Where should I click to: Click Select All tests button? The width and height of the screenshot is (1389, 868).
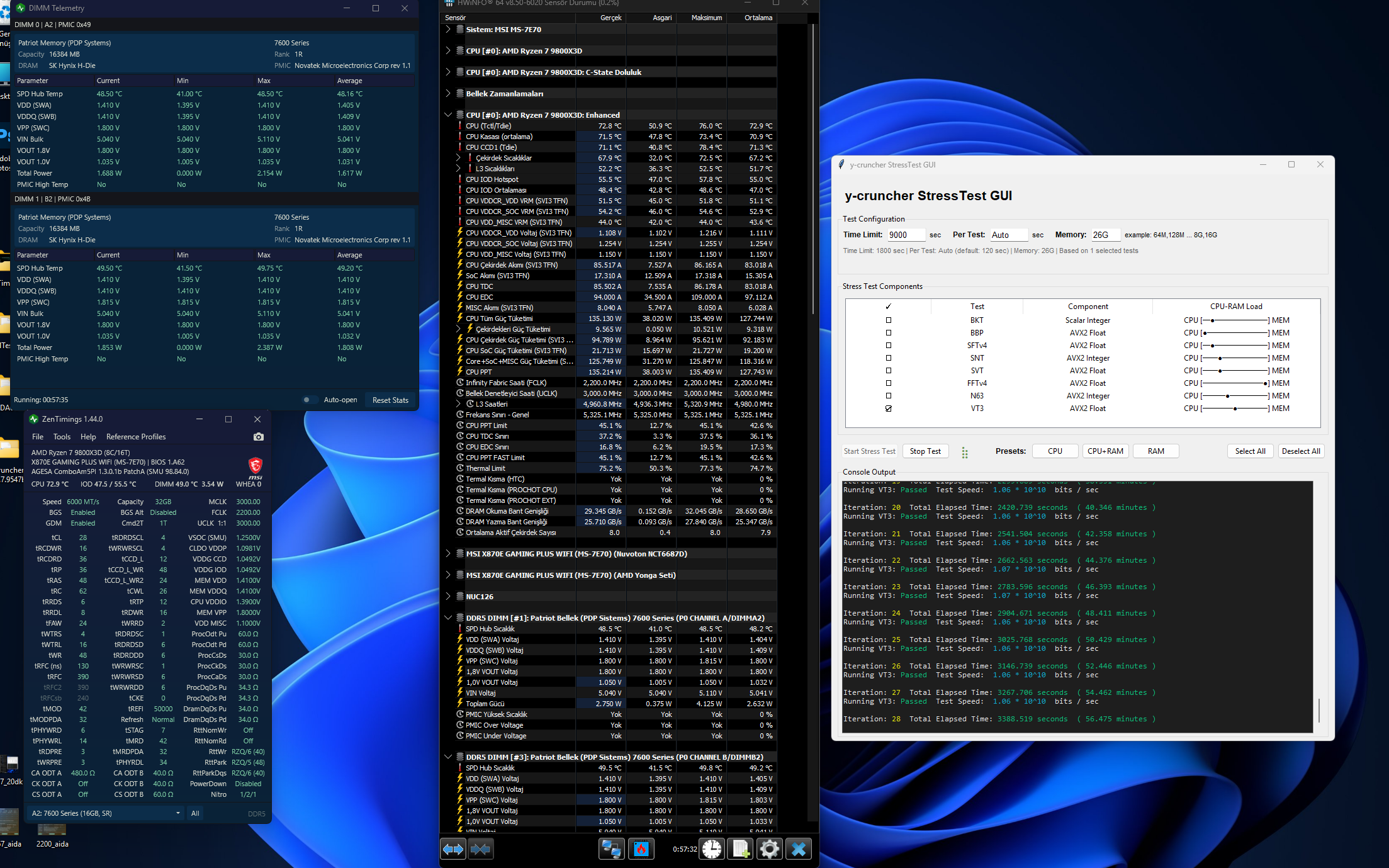(x=1250, y=451)
